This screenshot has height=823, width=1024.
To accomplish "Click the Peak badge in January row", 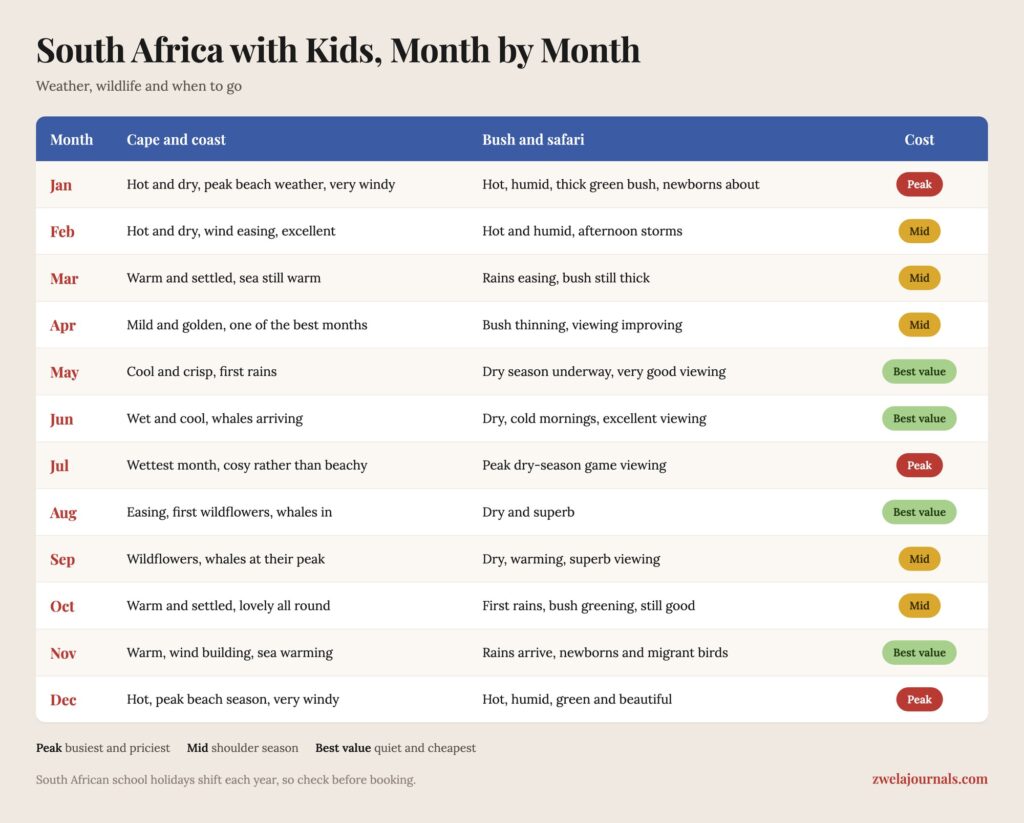I will click(919, 184).
